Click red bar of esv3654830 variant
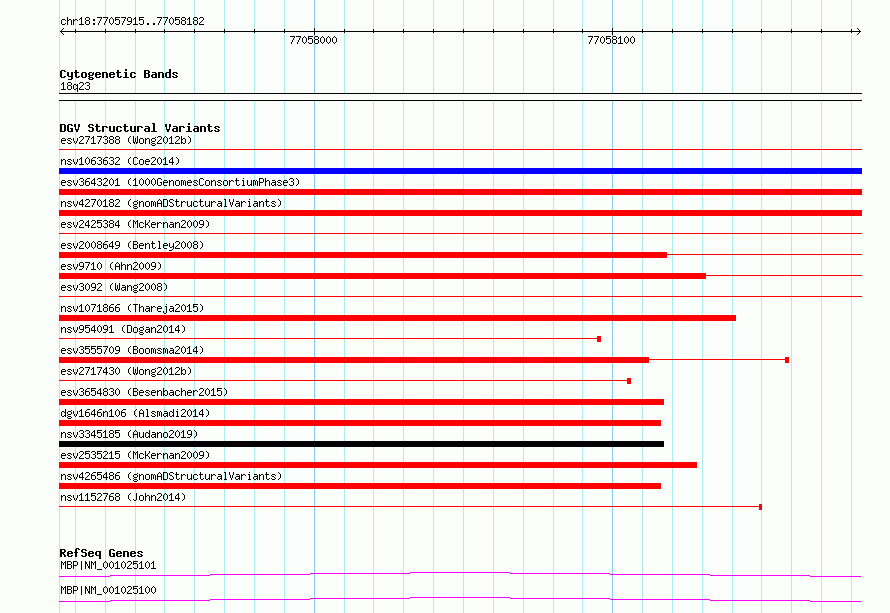Screen dimensions: 890x613 point(362,402)
